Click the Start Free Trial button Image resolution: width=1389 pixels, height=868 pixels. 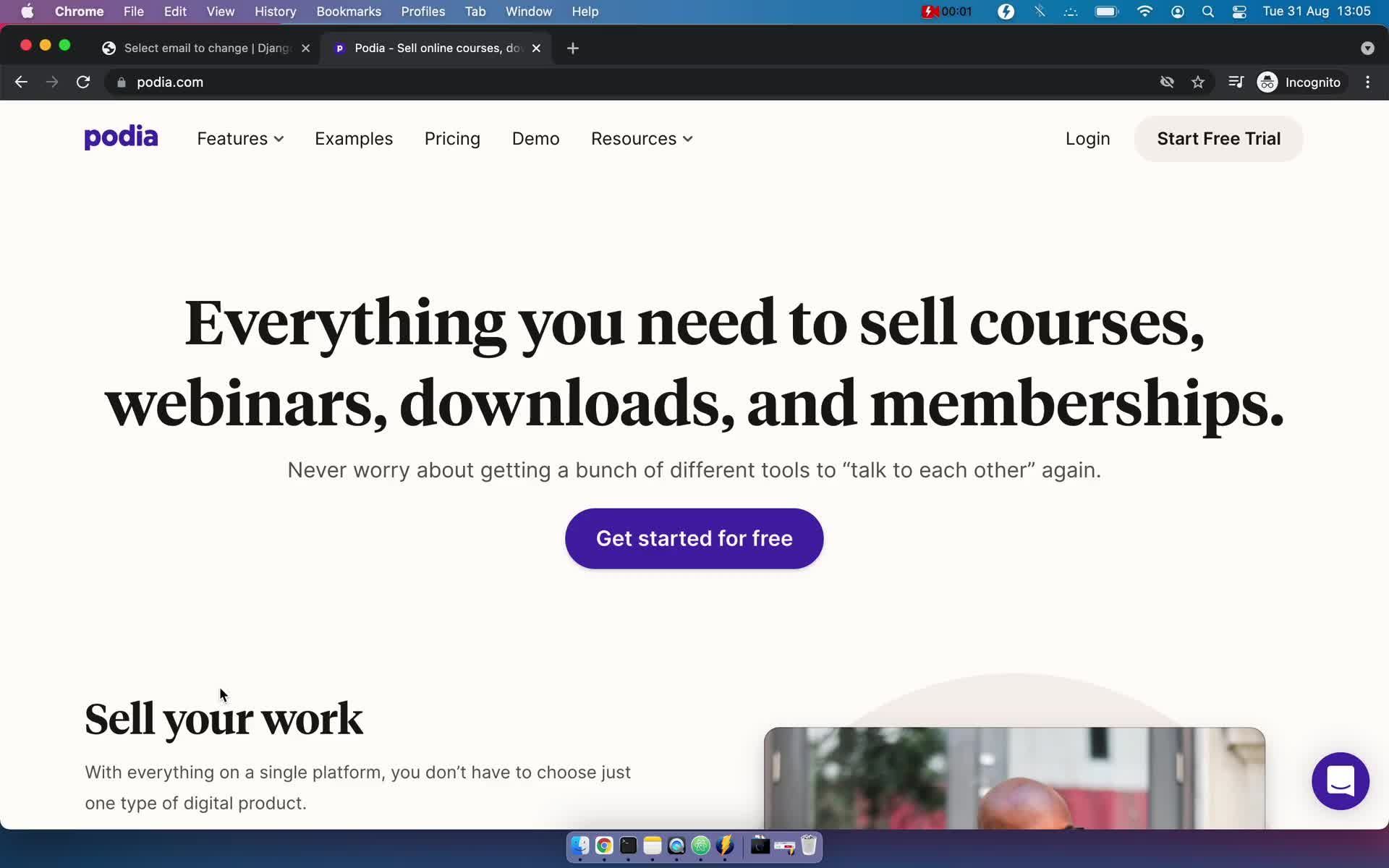[1218, 139]
